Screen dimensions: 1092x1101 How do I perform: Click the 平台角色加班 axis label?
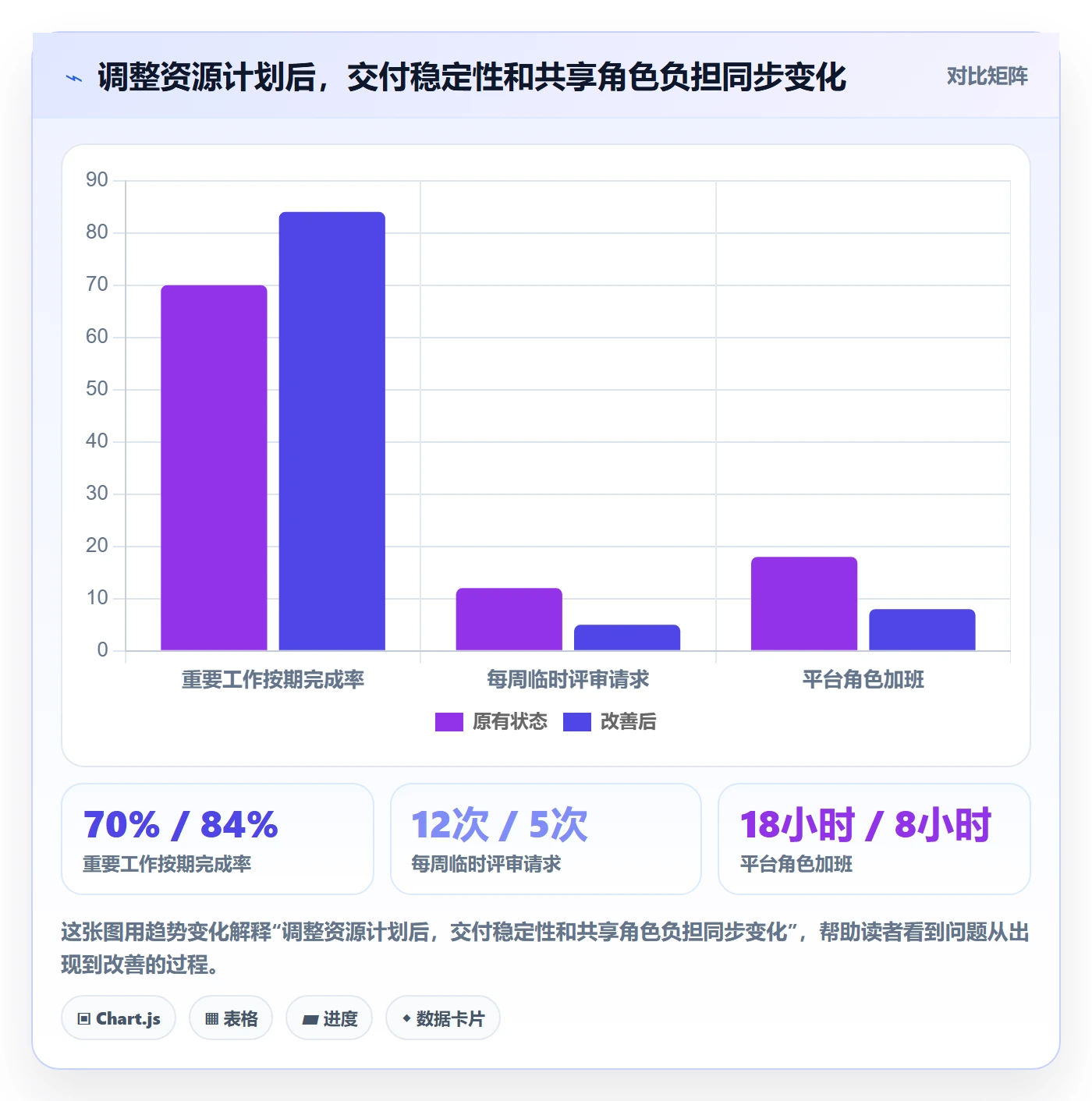863,680
